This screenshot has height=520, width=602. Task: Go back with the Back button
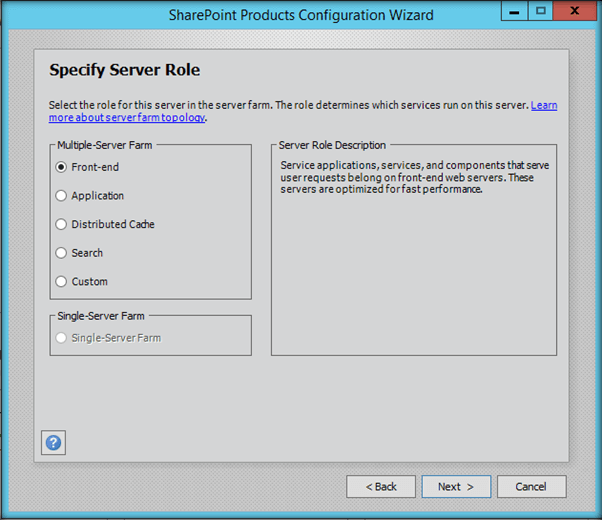click(381, 487)
